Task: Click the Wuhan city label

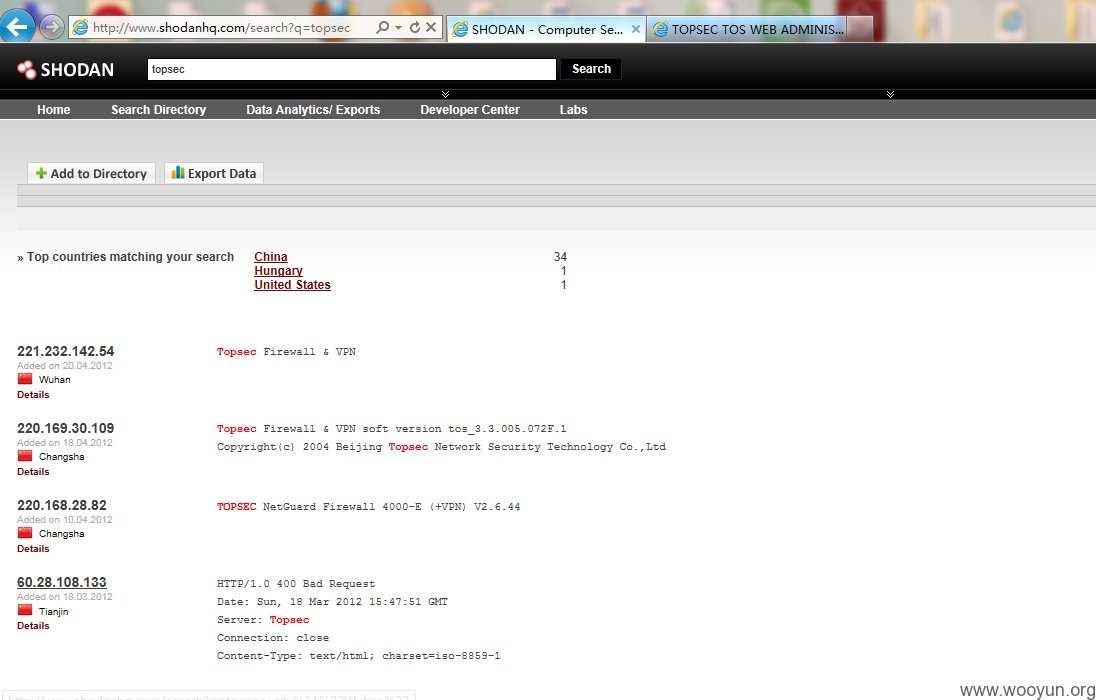Action: coord(55,380)
